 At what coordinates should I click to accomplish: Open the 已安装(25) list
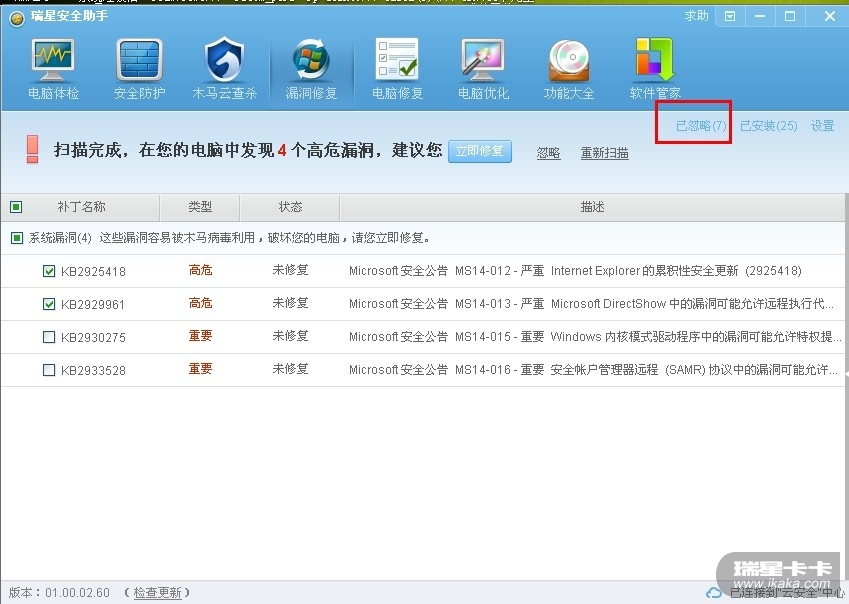pyautogui.click(x=768, y=126)
